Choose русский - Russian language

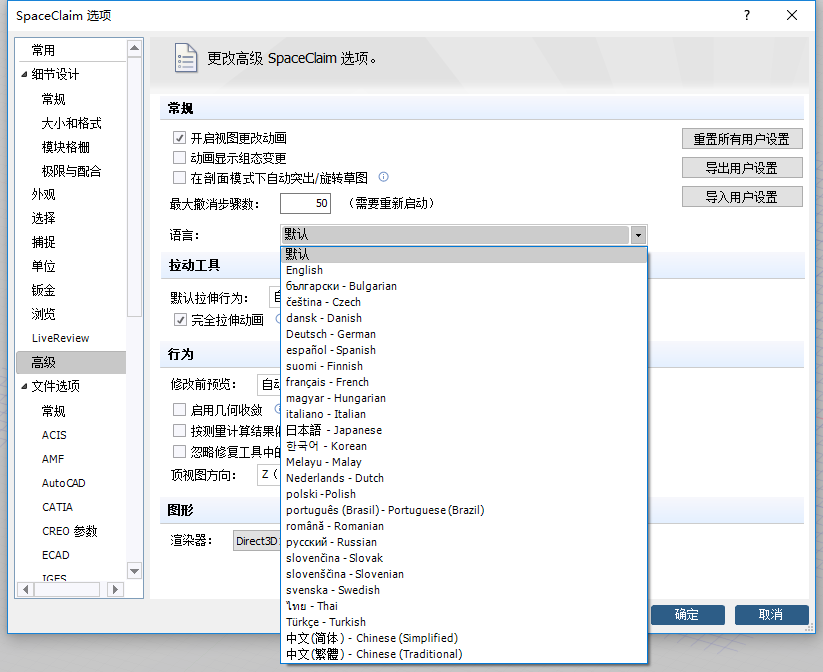pos(464,542)
